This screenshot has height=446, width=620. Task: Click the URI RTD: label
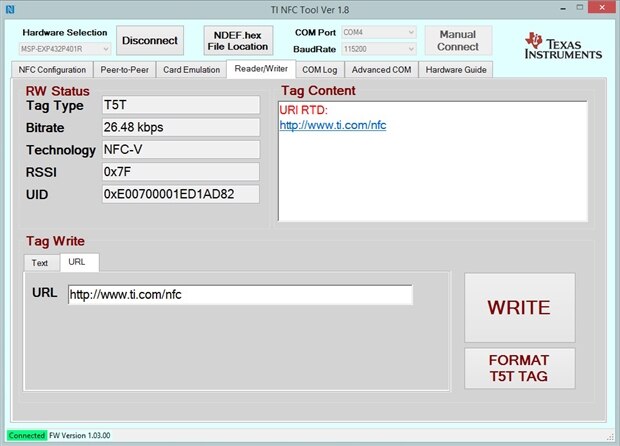(x=304, y=110)
